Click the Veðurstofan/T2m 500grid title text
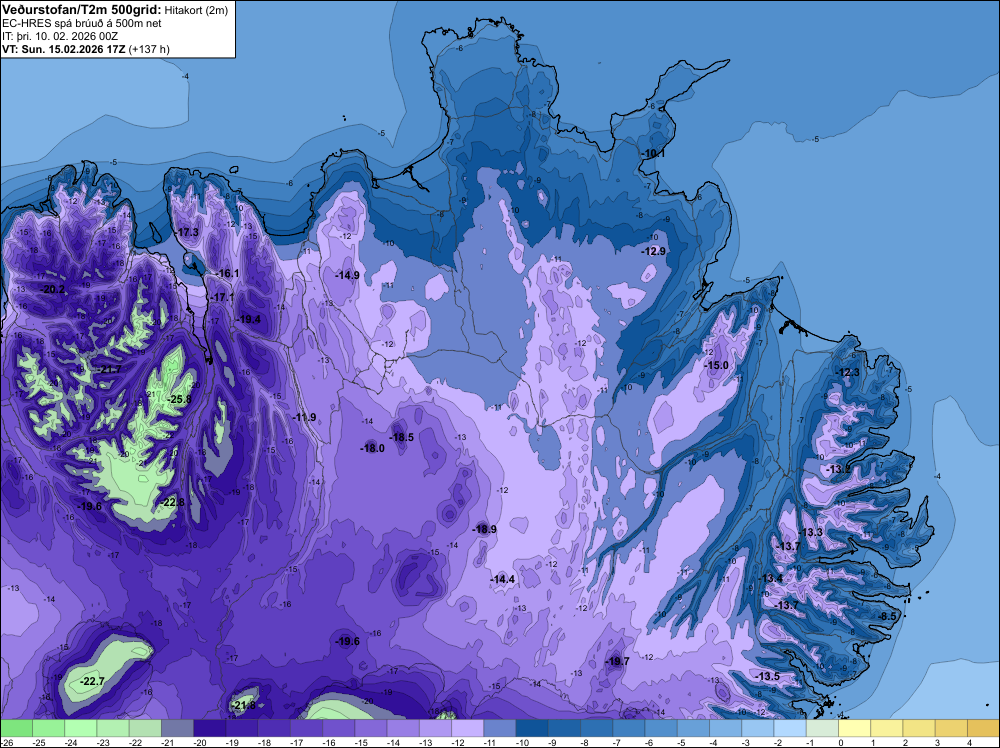 pos(82,10)
